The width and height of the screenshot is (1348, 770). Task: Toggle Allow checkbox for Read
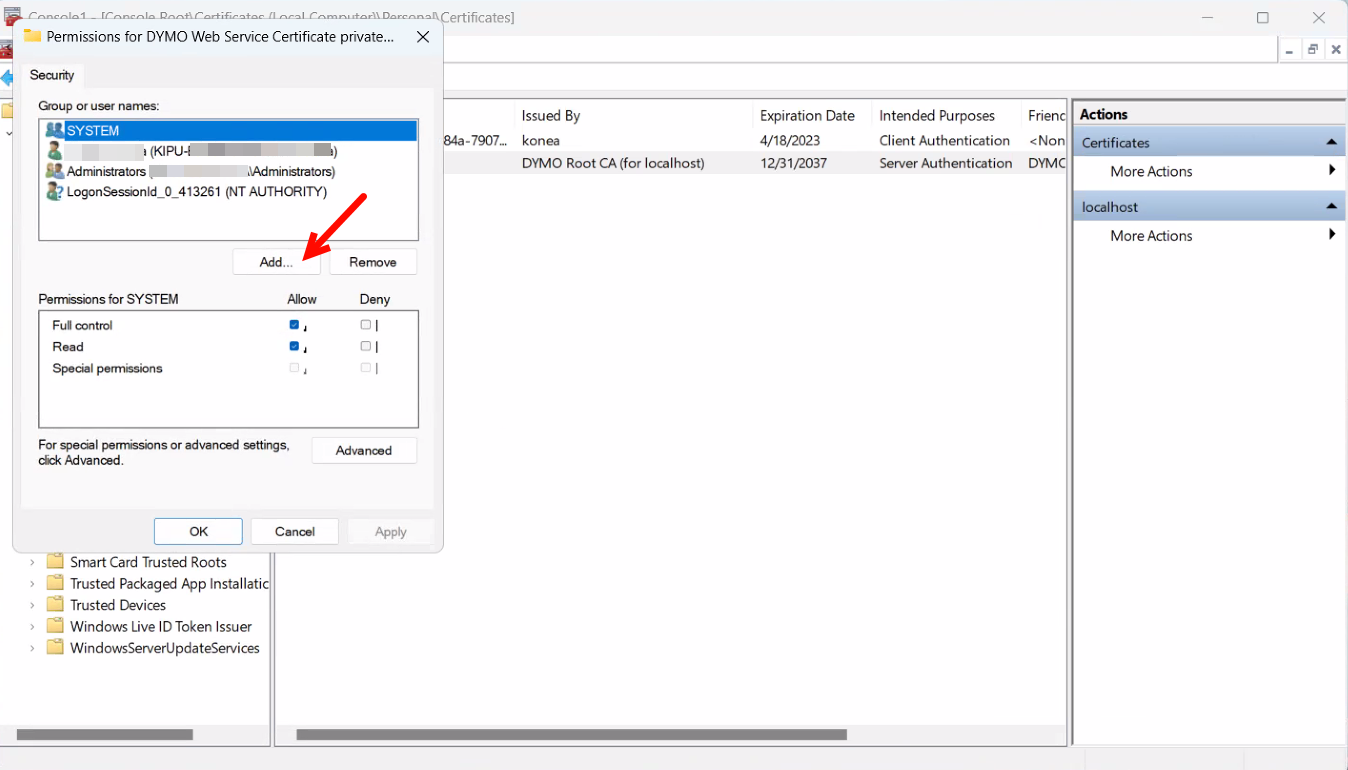(294, 347)
